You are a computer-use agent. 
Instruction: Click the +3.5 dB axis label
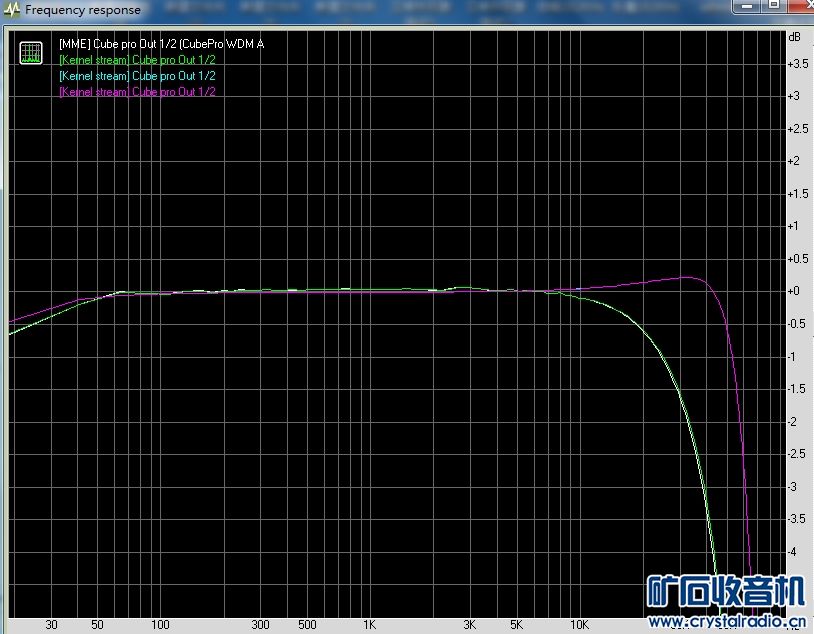tap(797, 64)
